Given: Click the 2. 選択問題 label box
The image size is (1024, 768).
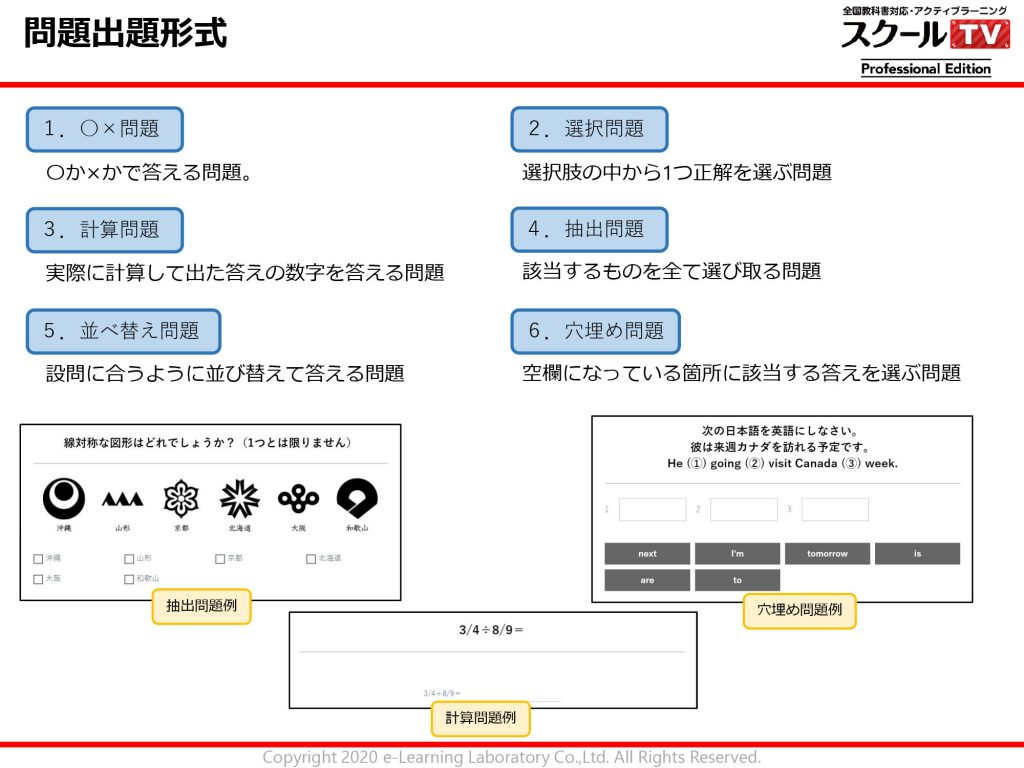Looking at the screenshot, I should 589,129.
